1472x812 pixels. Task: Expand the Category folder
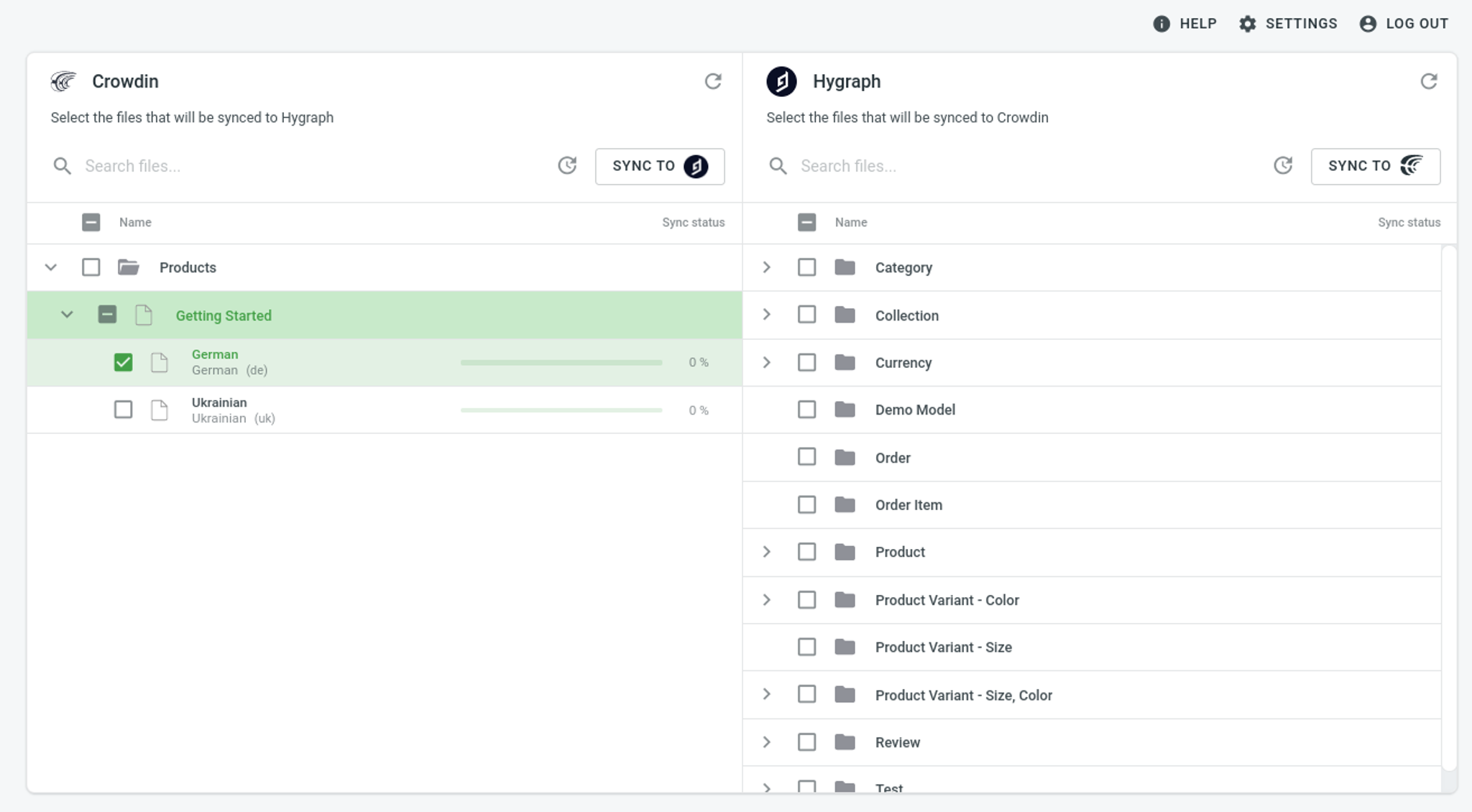pyautogui.click(x=766, y=267)
